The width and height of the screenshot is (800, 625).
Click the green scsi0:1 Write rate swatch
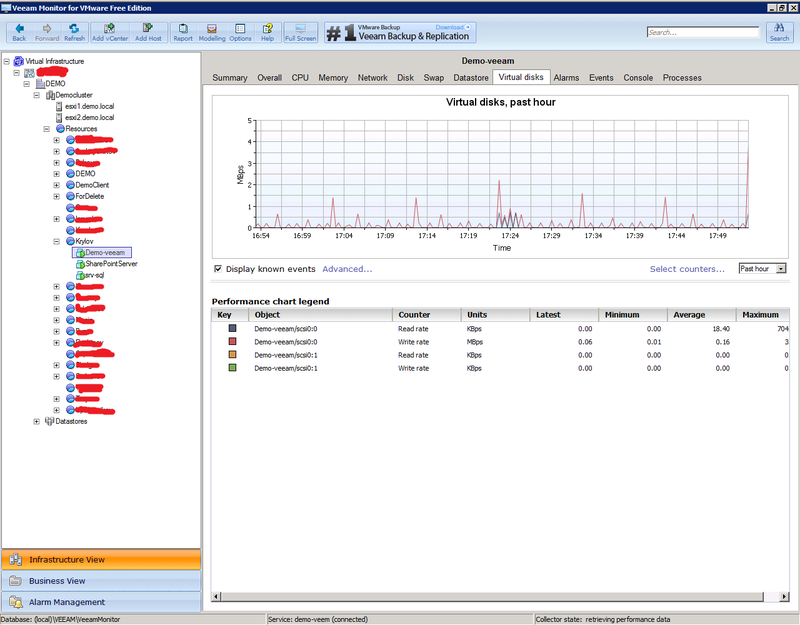tap(232, 367)
